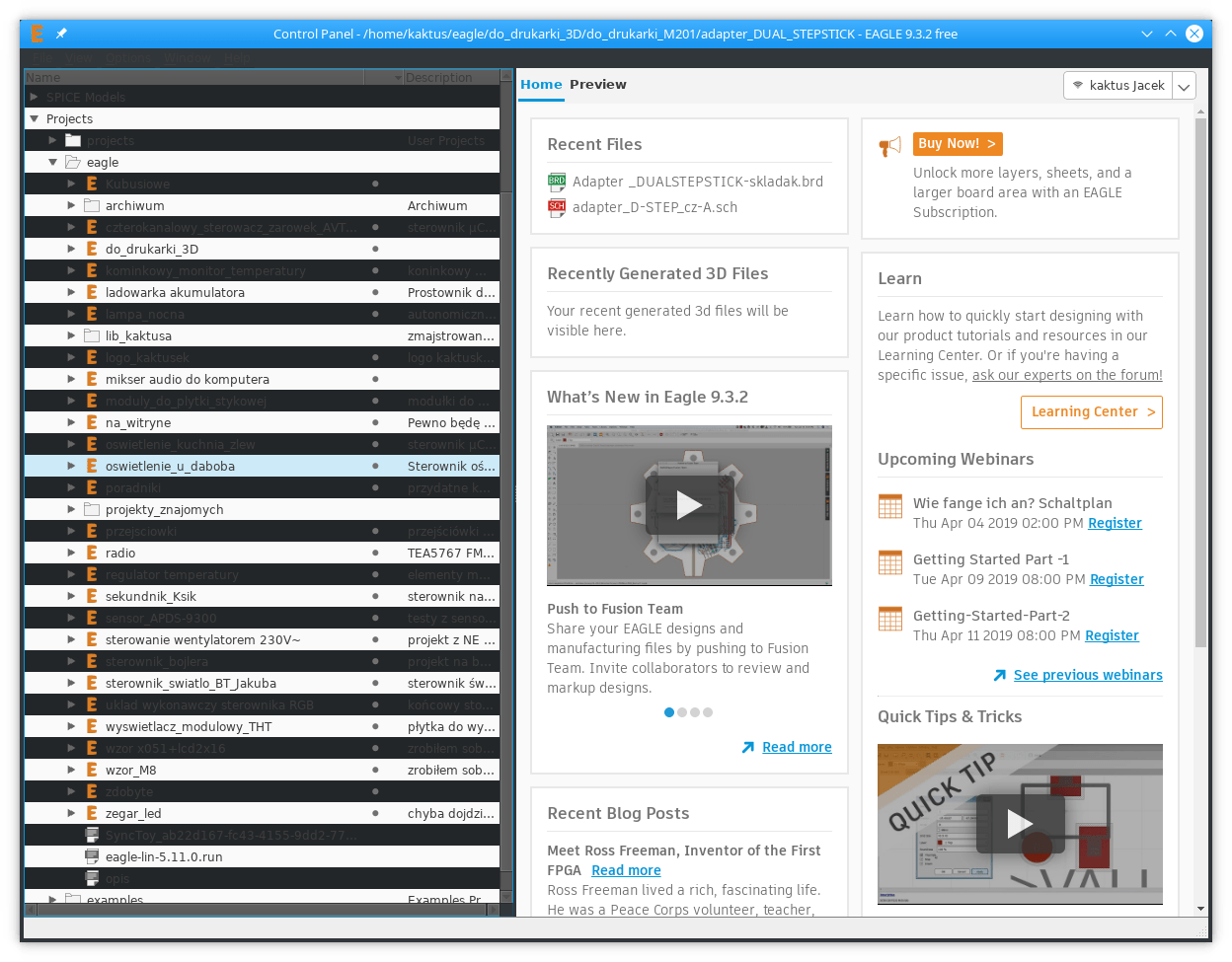Click the EAGLE icon for sterowanie wentylatorem
This screenshot has width=1232, height=962.
[x=92, y=640]
